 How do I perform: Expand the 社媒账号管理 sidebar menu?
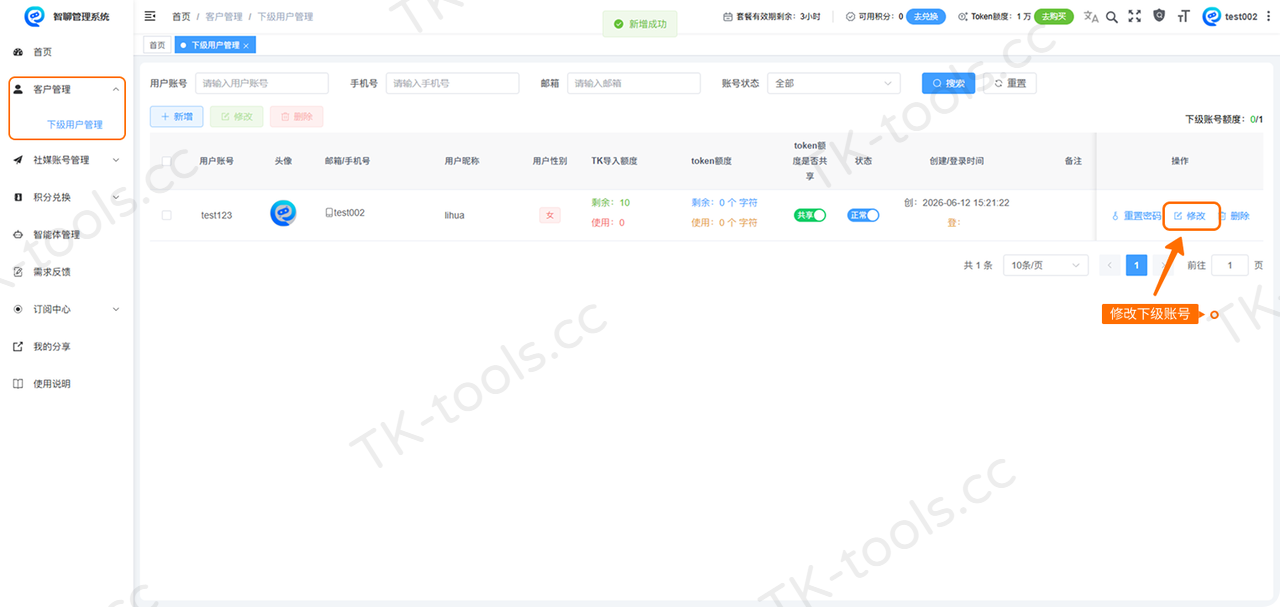(67, 160)
